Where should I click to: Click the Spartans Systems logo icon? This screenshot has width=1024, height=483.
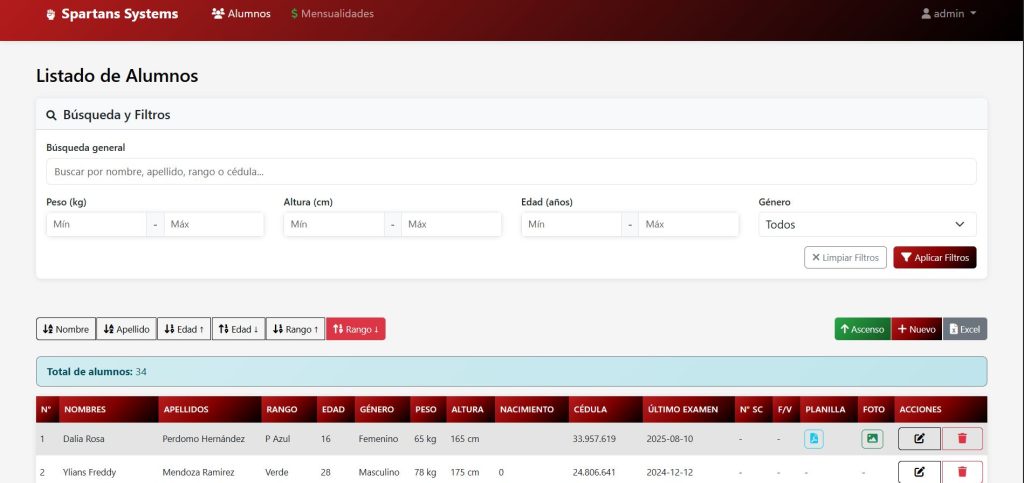pos(51,15)
